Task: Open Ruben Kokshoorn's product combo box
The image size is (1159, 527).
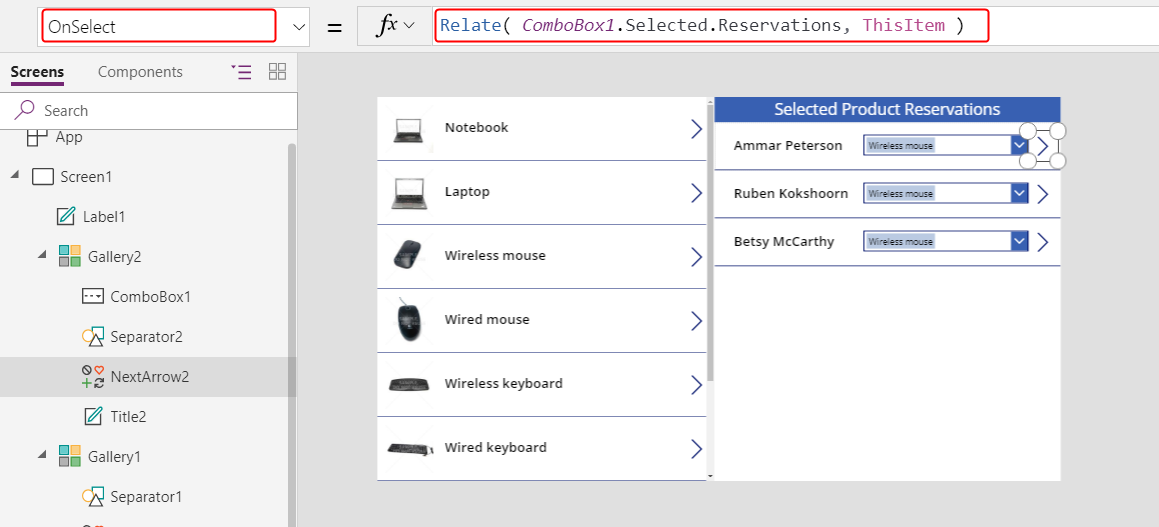Action: coord(1019,194)
